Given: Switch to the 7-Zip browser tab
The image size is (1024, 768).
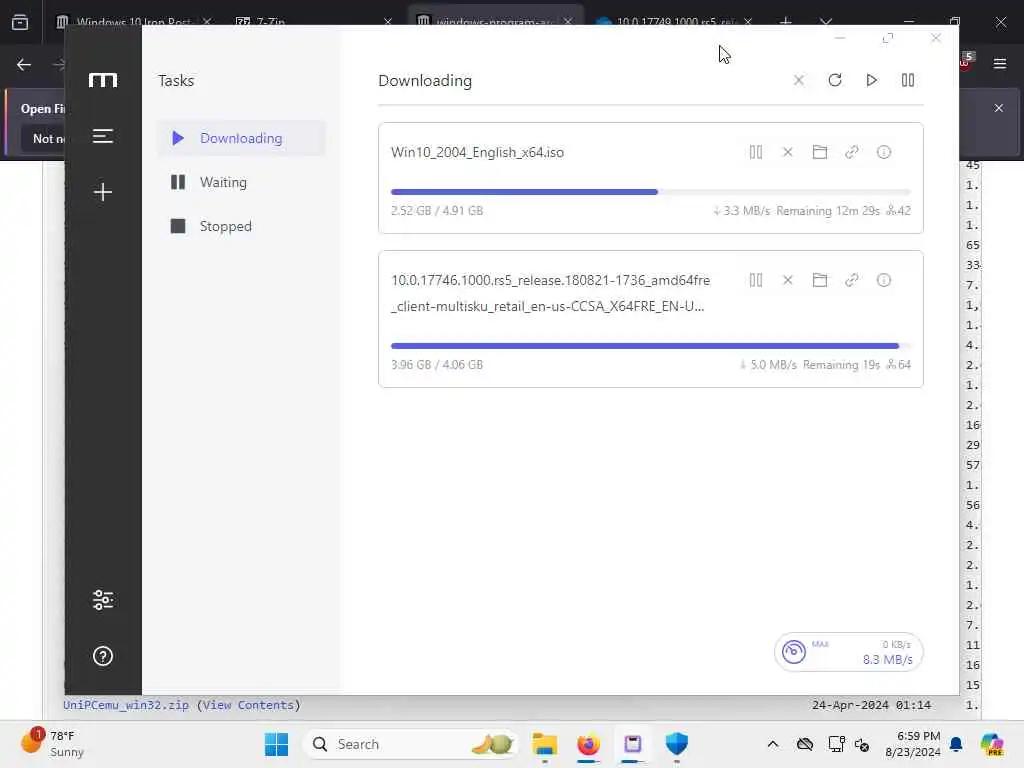Looking at the screenshot, I should pos(313,22).
